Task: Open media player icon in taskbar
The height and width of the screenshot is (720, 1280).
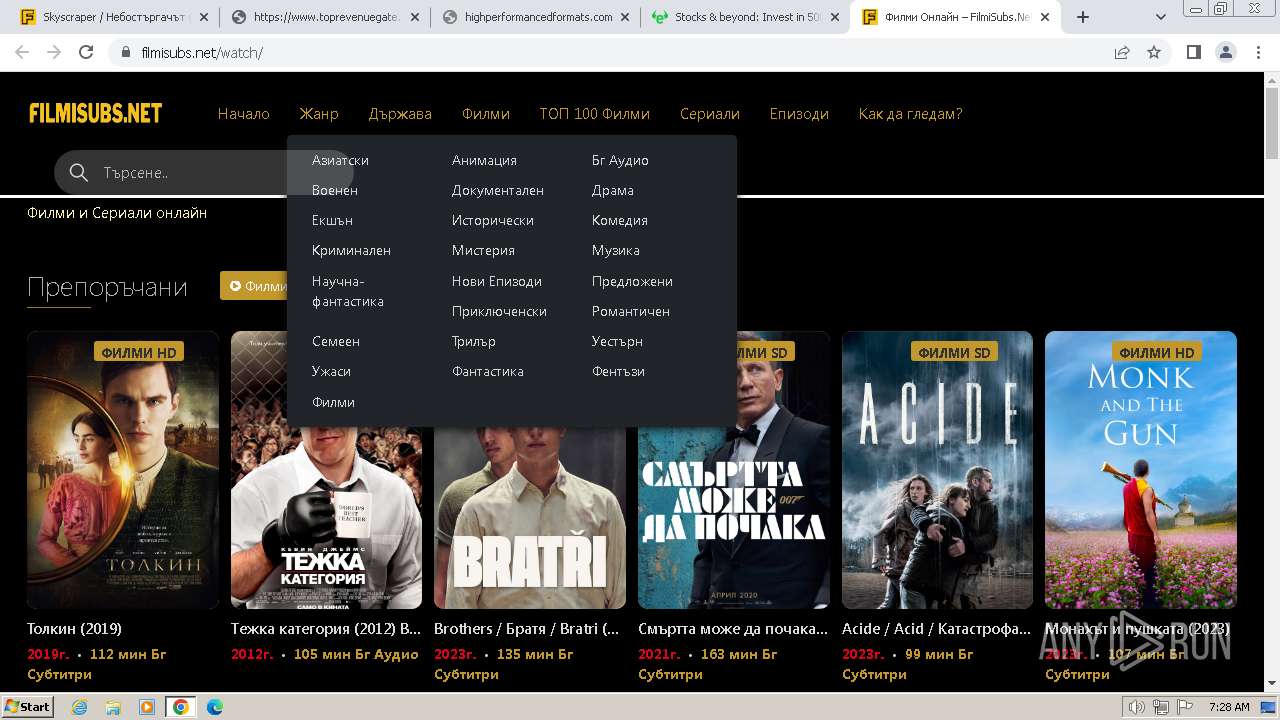Action: click(147, 707)
